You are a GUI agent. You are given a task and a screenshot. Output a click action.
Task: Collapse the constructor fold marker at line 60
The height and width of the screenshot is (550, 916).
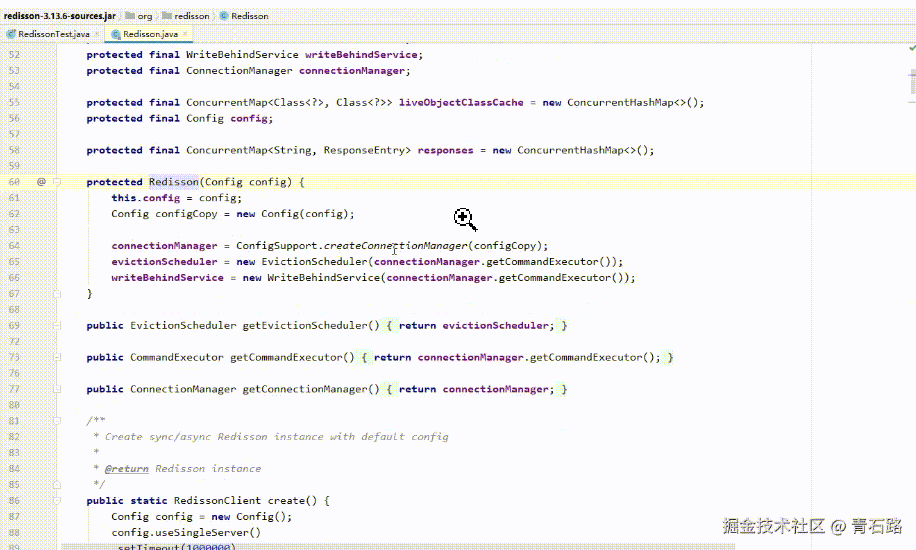57,182
